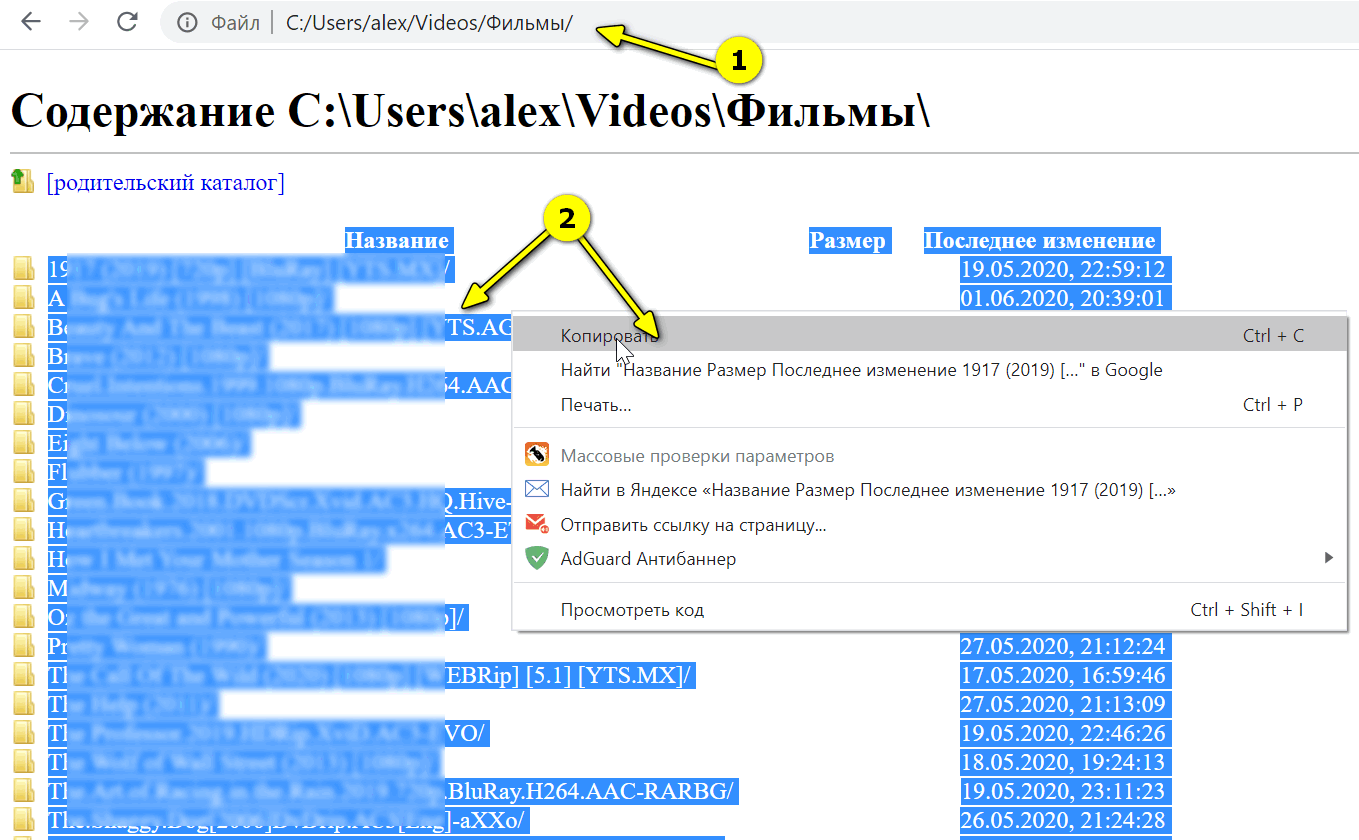The image size is (1359, 840).
Task: Open the folder ending "-aXXo/"
Action: point(287,821)
